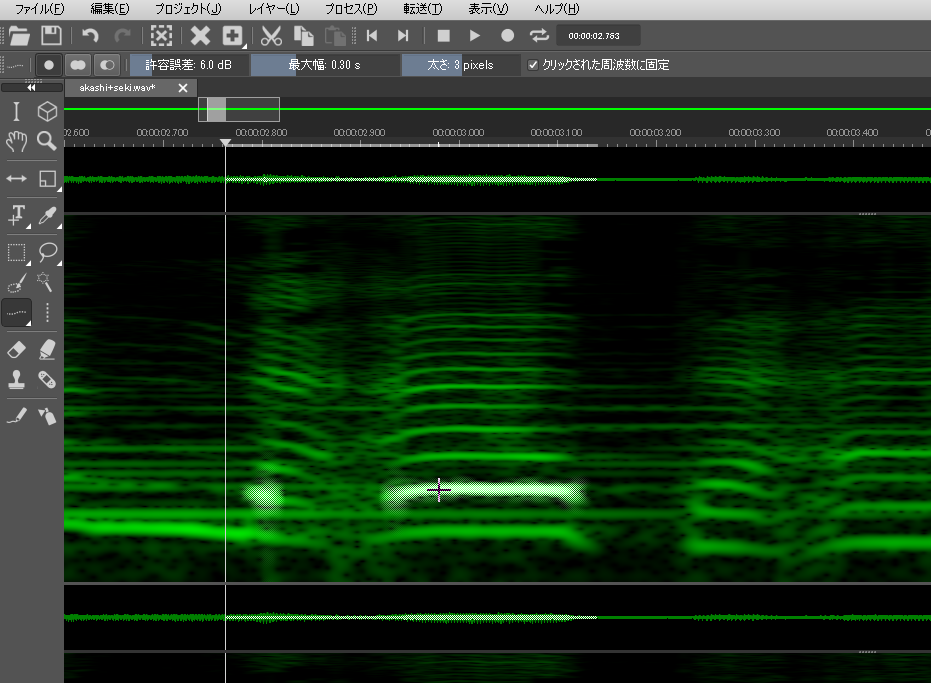Click the save floppy disk icon

click(51, 36)
